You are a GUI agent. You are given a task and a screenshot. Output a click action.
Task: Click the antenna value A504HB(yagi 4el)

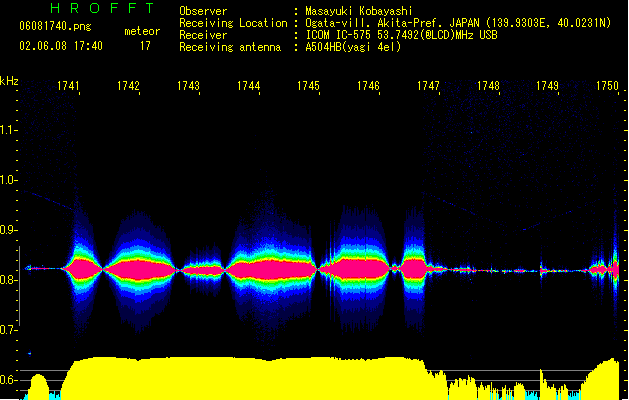coord(353,47)
